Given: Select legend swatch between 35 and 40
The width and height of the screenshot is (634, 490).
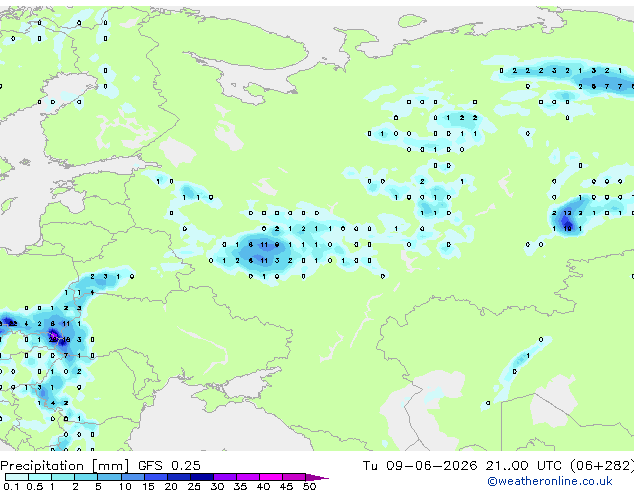Looking at the screenshot, I should 248,477.
